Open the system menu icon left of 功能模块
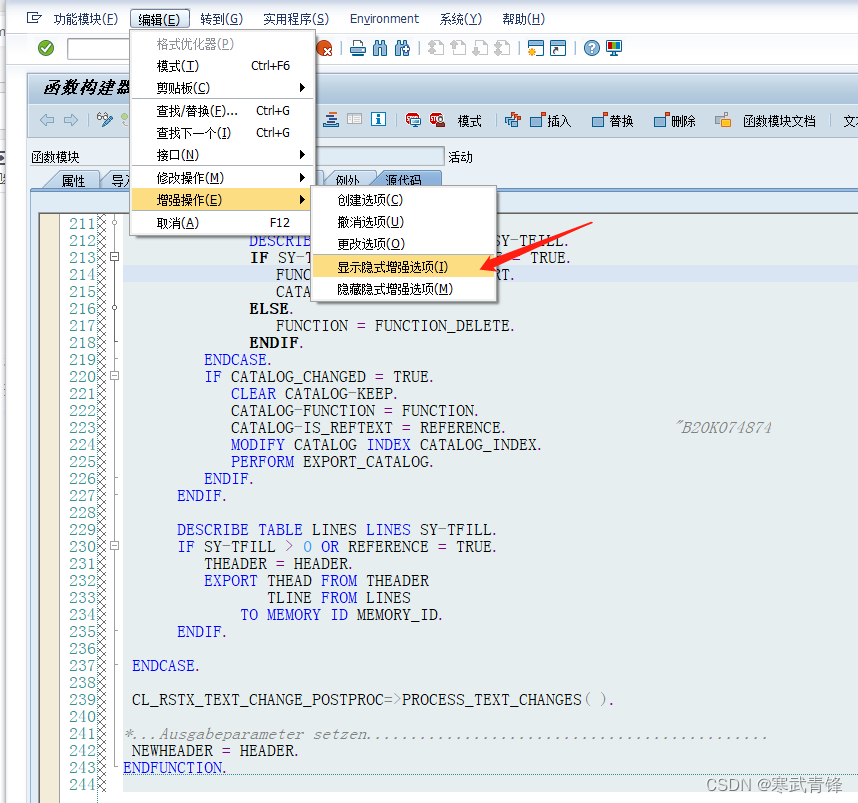Viewport: 858px width, 803px height. (x=34, y=19)
